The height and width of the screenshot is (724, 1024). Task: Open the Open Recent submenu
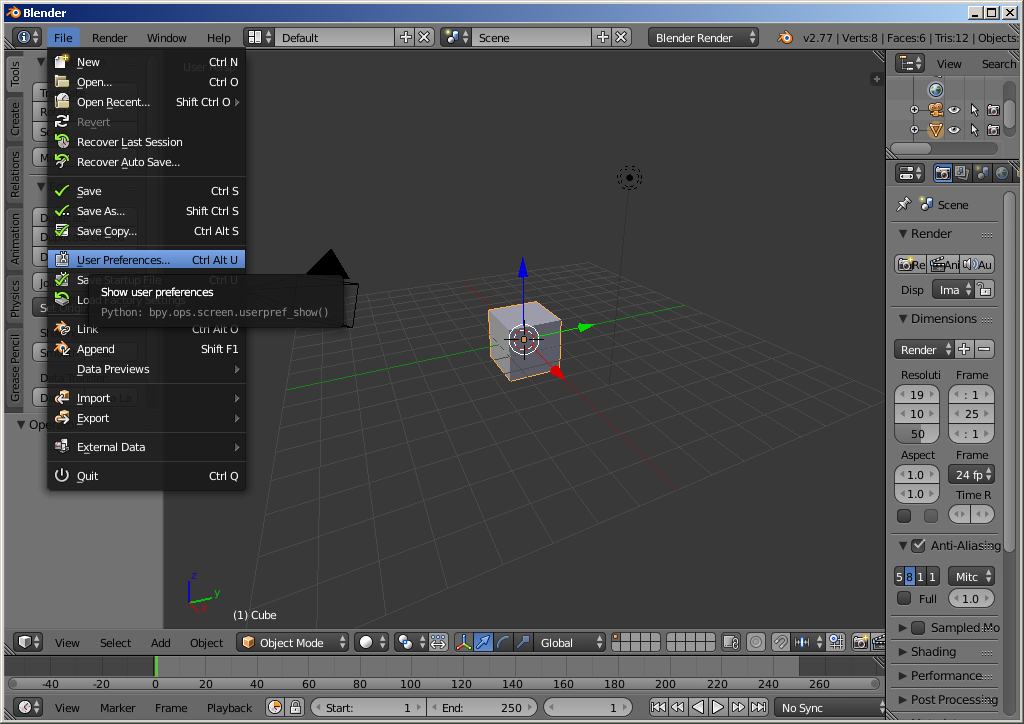[x=146, y=102]
